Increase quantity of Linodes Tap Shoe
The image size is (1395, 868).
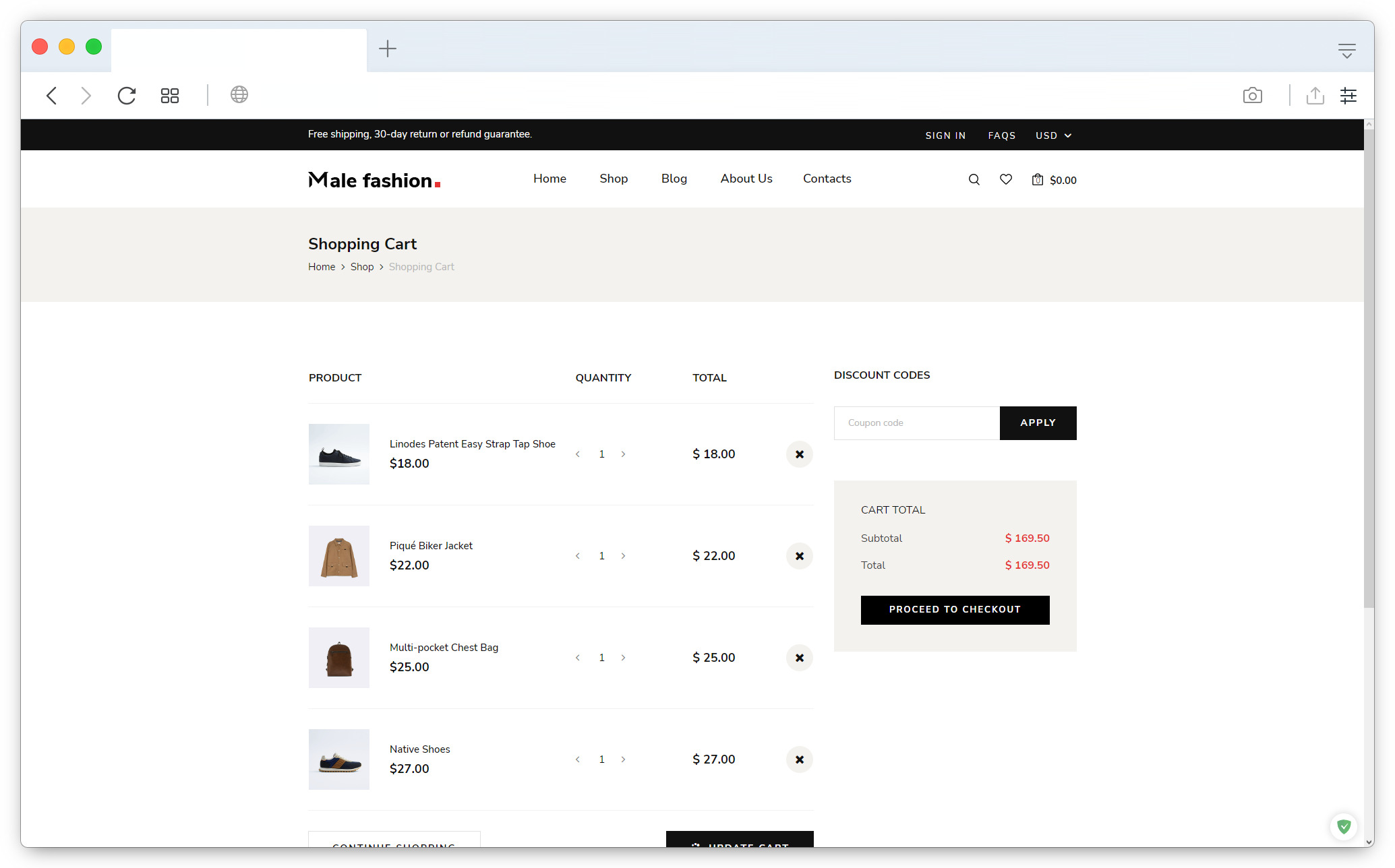(x=623, y=454)
